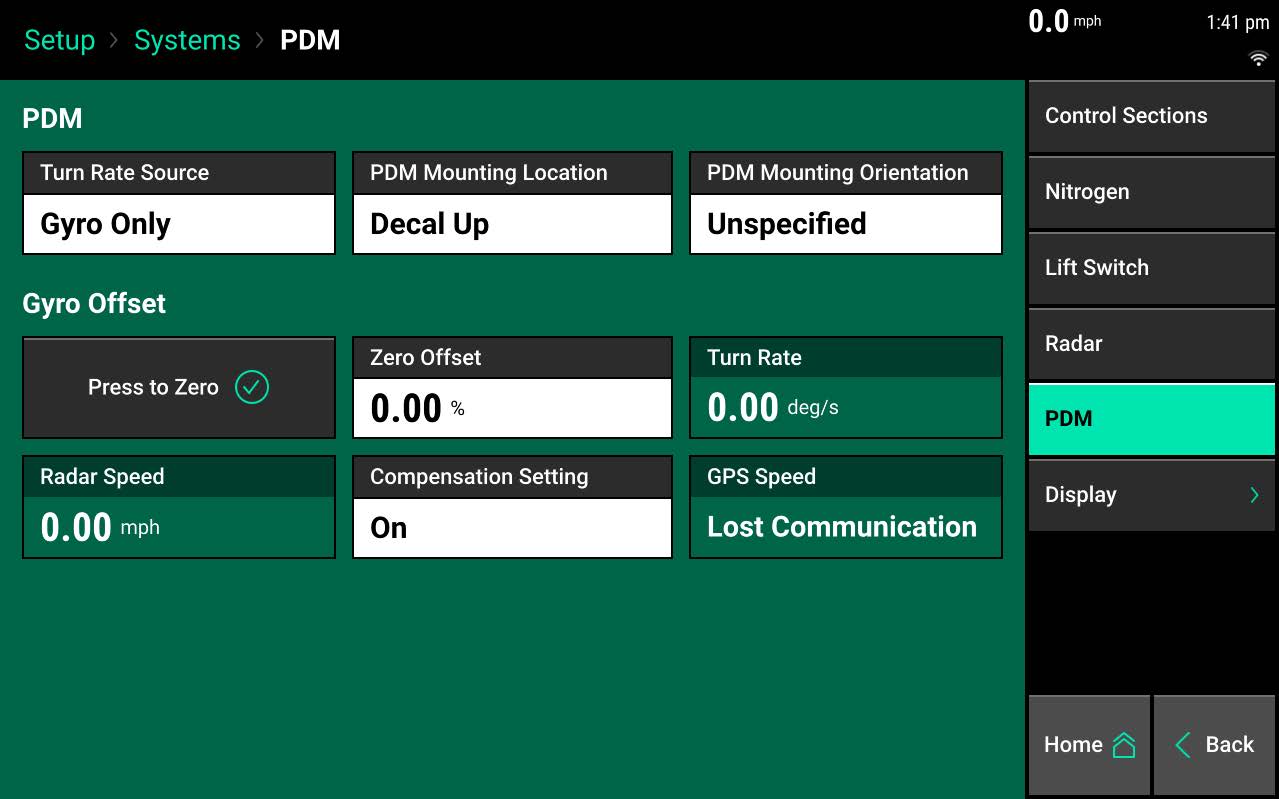Edit the Zero Offset 0.00 % field
The width and height of the screenshot is (1279, 799).
tap(512, 387)
